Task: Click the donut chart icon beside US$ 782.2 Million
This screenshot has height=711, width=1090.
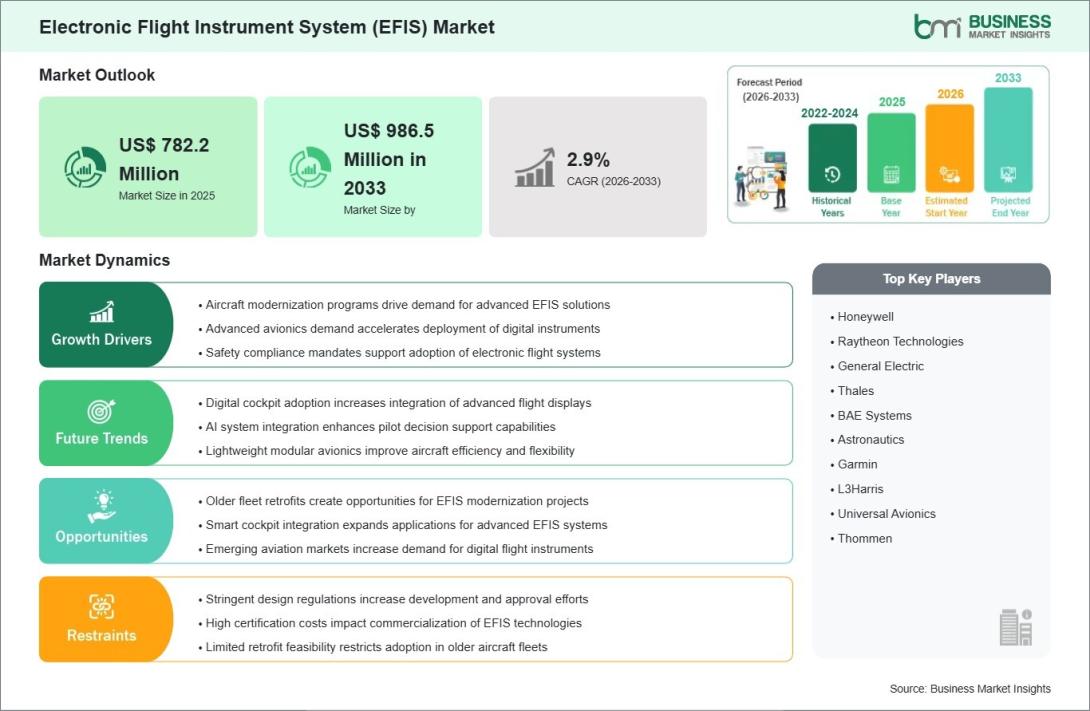Action: click(x=85, y=167)
